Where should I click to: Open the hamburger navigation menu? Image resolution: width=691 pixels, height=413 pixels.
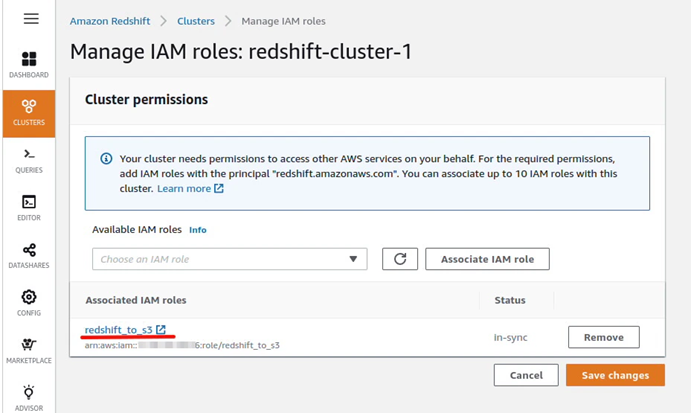[31, 19]
